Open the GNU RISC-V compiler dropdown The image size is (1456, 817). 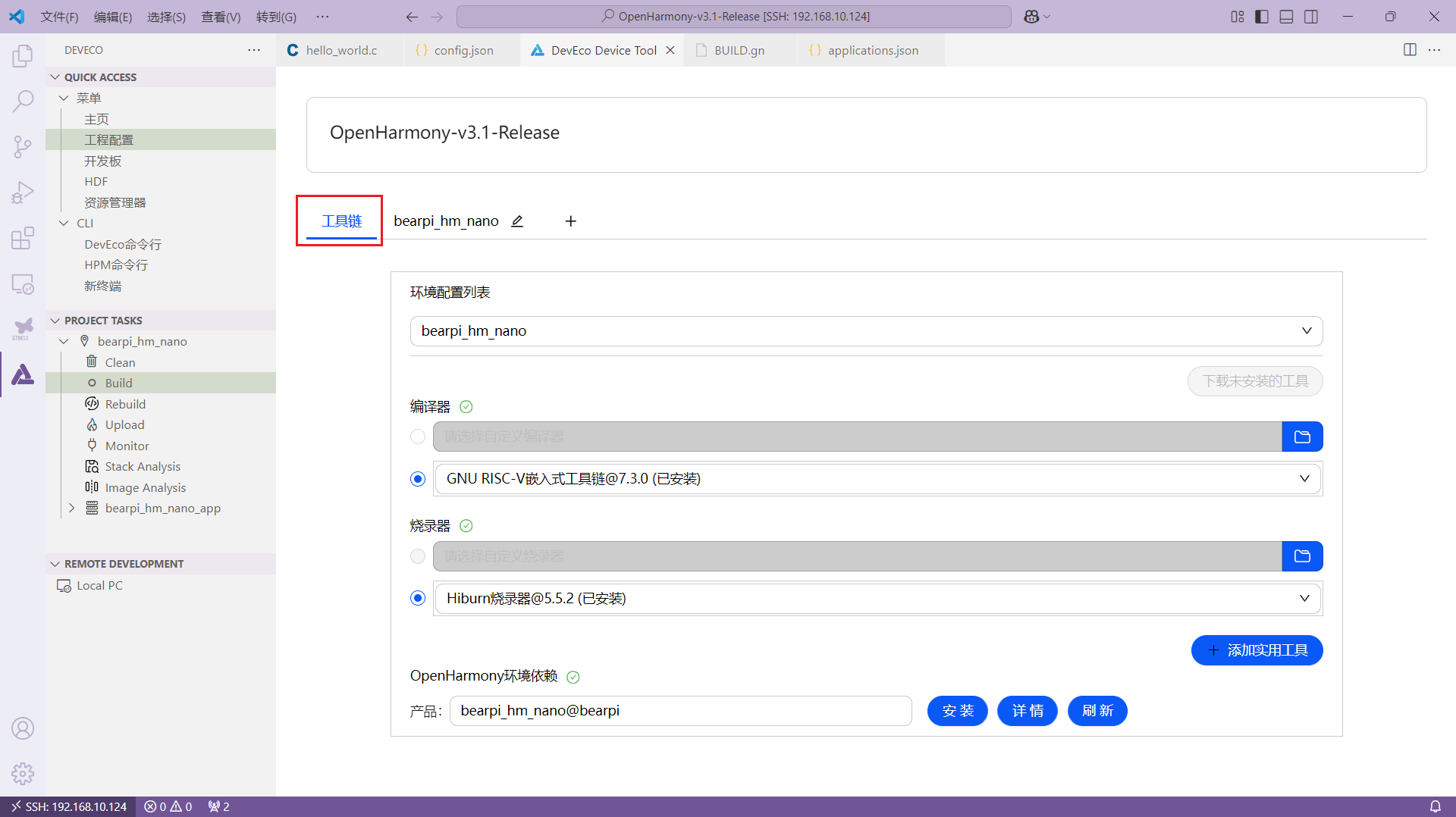click(x=877, y=479)
